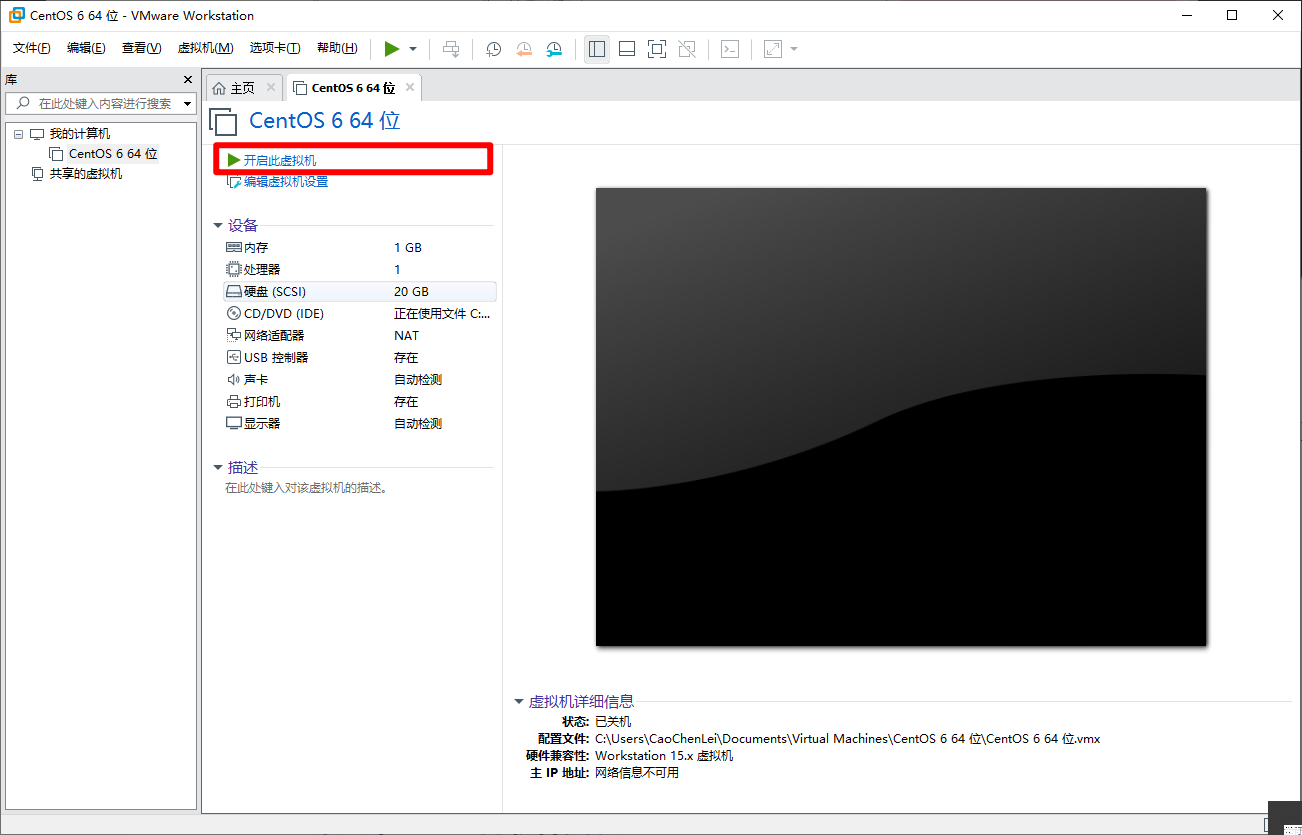
Task: Open the power options dropdown arrow
Action: (413, 49)
